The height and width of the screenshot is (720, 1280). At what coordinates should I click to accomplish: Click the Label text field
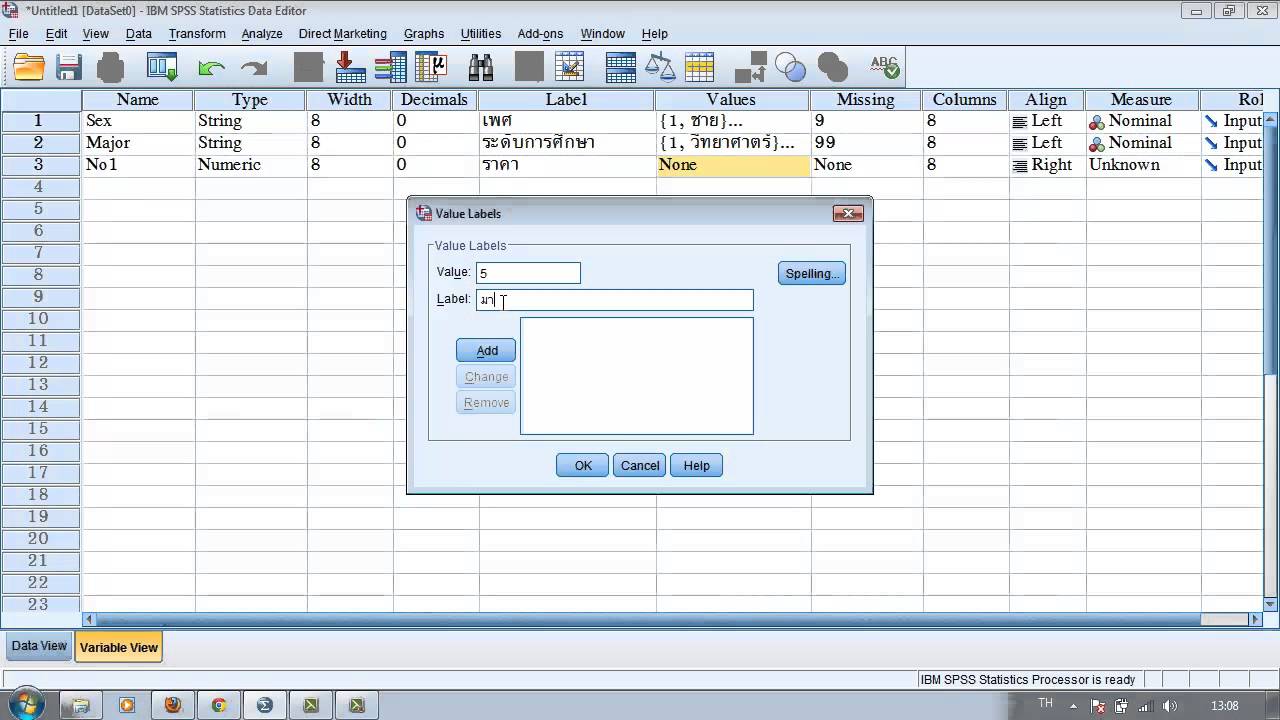(614, 300)
